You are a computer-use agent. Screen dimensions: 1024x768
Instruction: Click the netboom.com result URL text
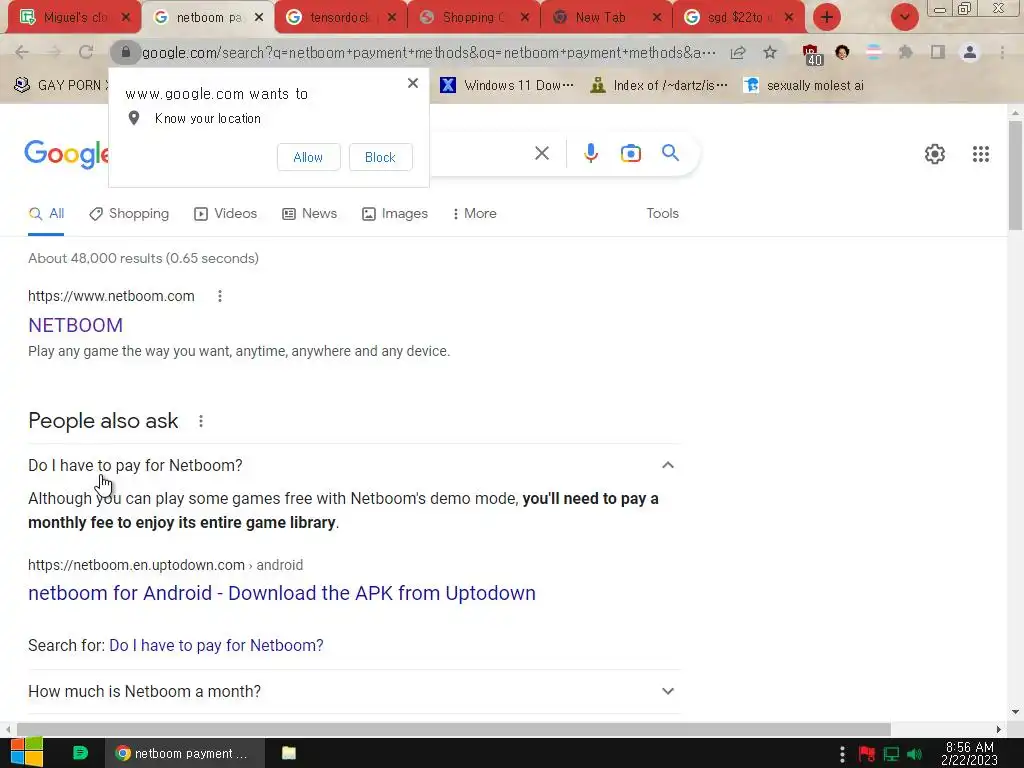[111, 296]
